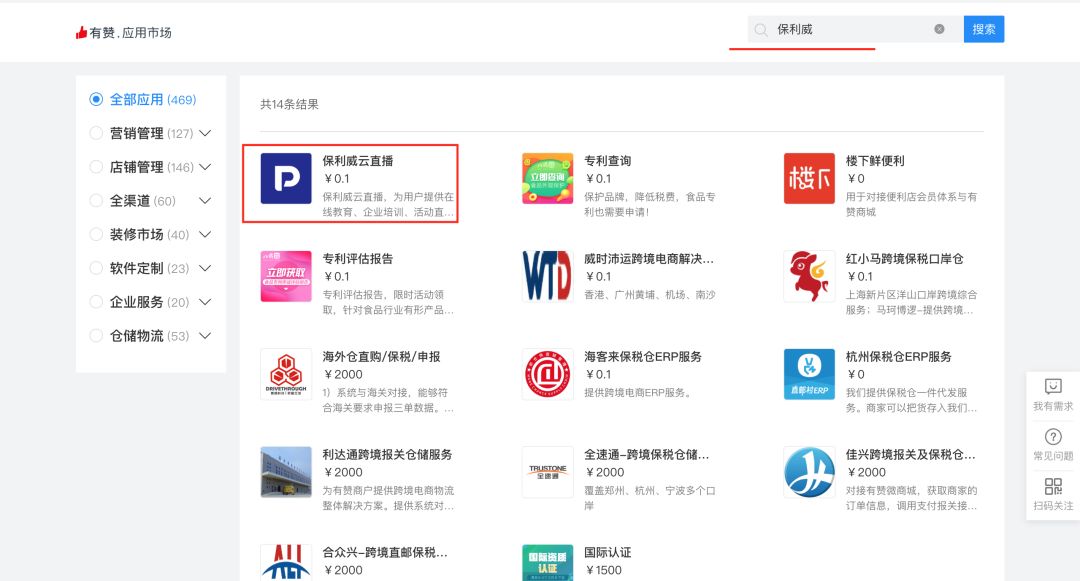
Task: Click the 我有需求 feedback icon
Action: [x=1053, y=386]
